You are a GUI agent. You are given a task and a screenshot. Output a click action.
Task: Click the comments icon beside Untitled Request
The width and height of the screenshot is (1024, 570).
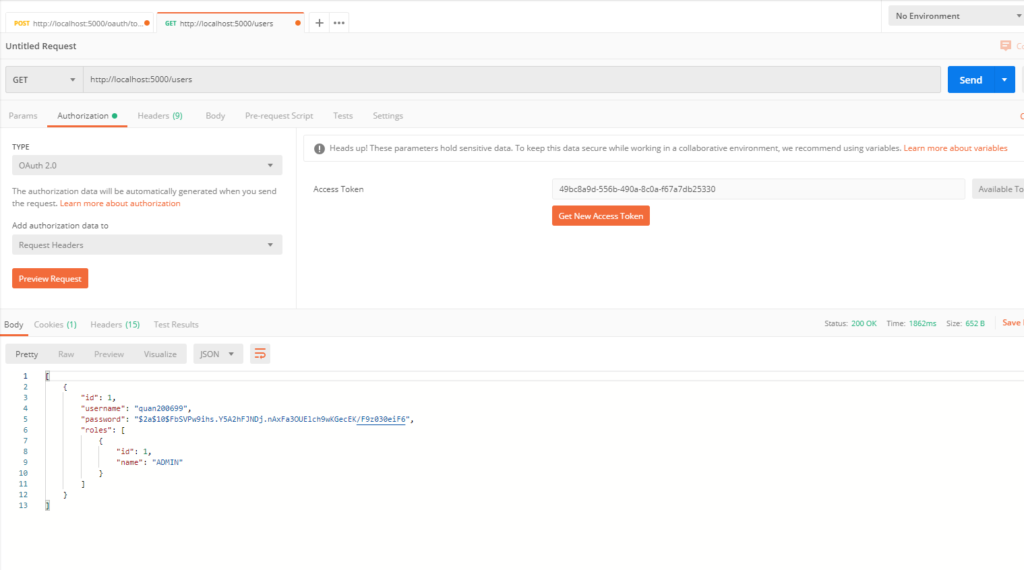(x=1006, y=46)
